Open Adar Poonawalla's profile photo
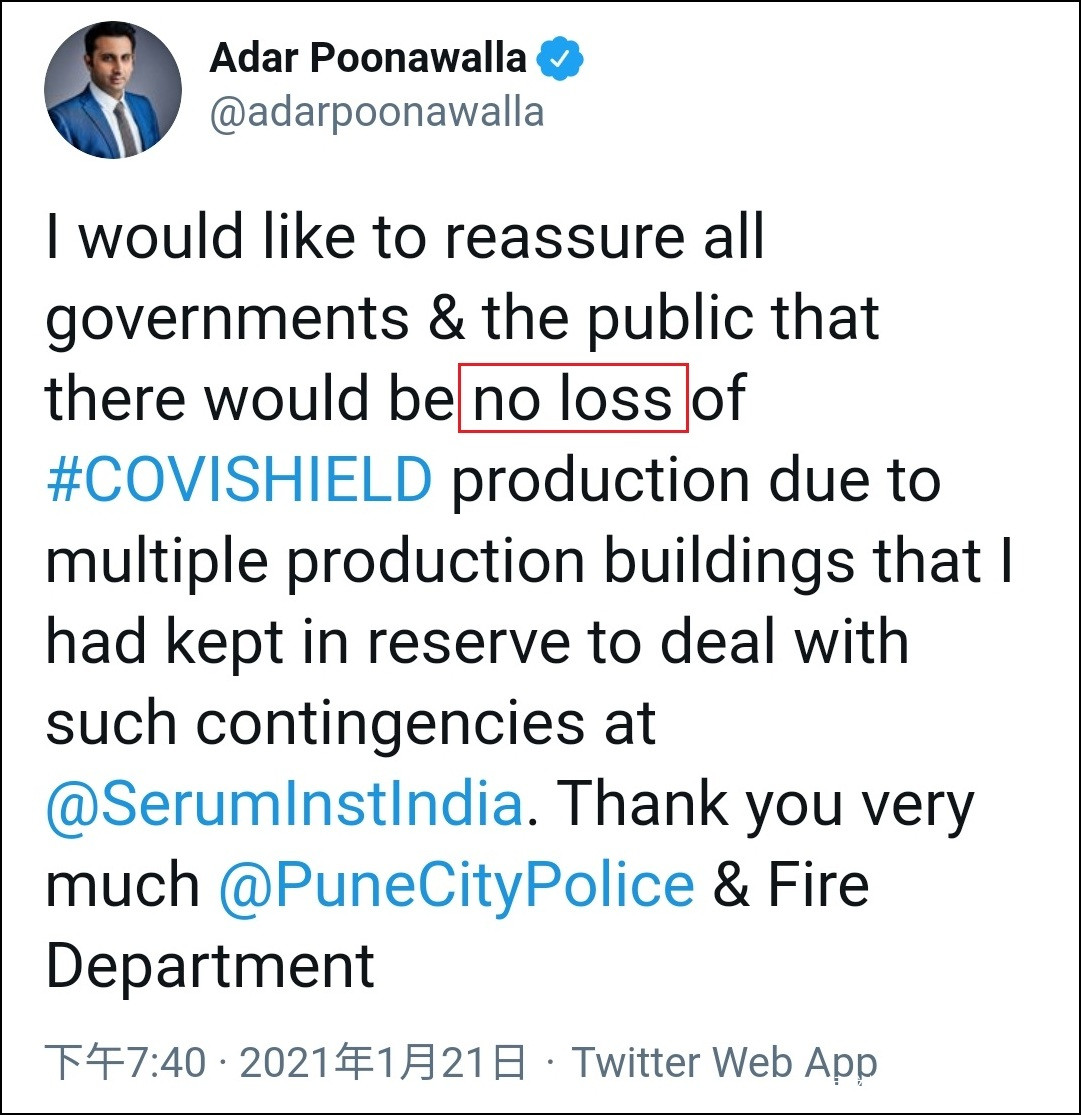The image size is (1081, 1115). 113,90
